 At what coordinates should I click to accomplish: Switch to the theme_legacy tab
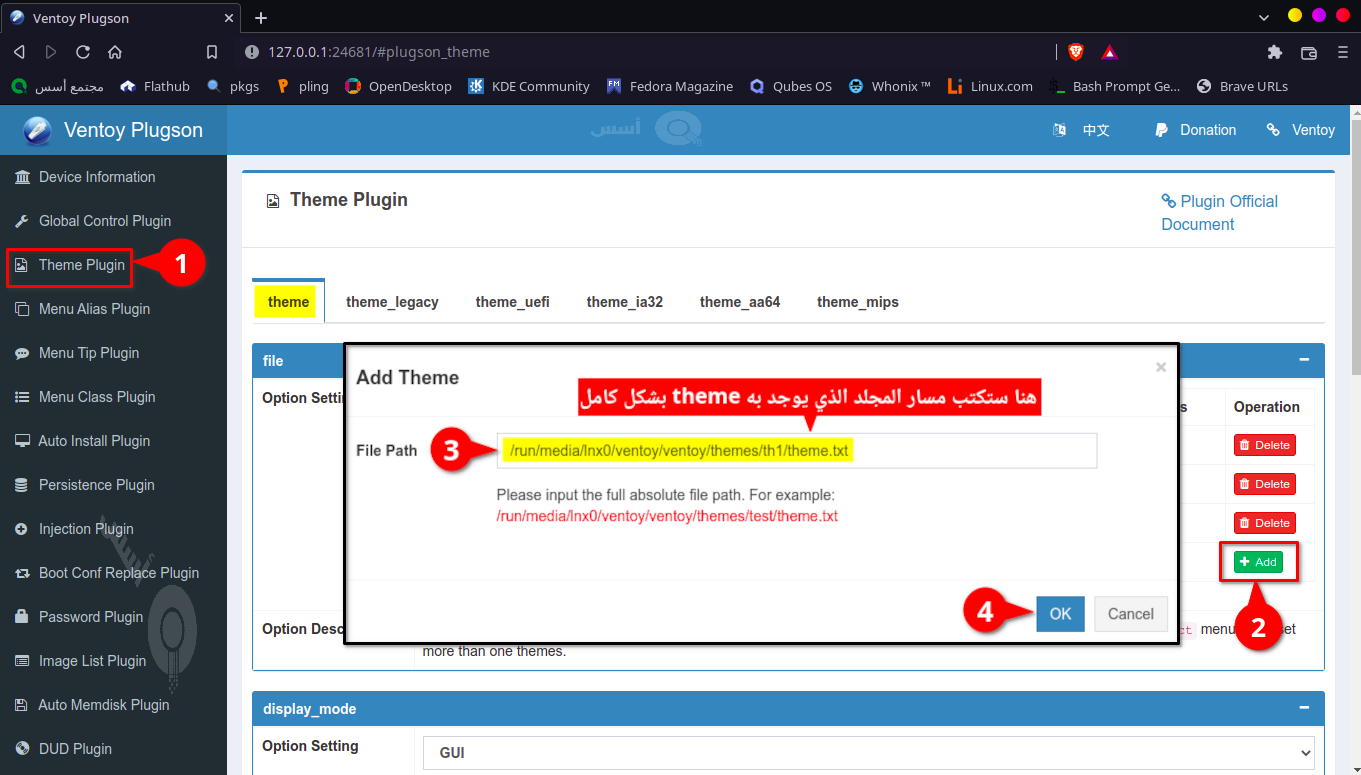(x=392, y=302)
